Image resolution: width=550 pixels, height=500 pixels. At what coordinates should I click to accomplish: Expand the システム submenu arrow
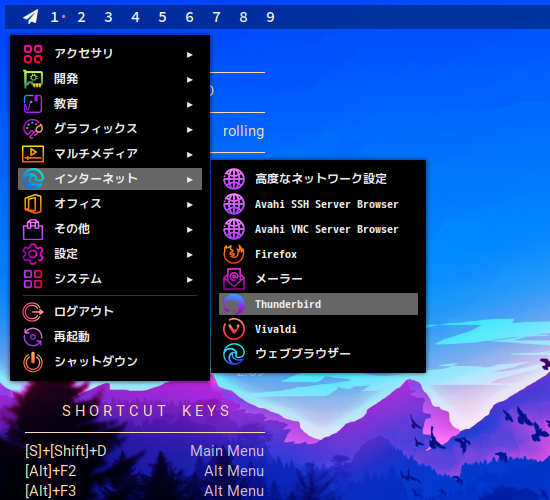click(x=190, y=280)
